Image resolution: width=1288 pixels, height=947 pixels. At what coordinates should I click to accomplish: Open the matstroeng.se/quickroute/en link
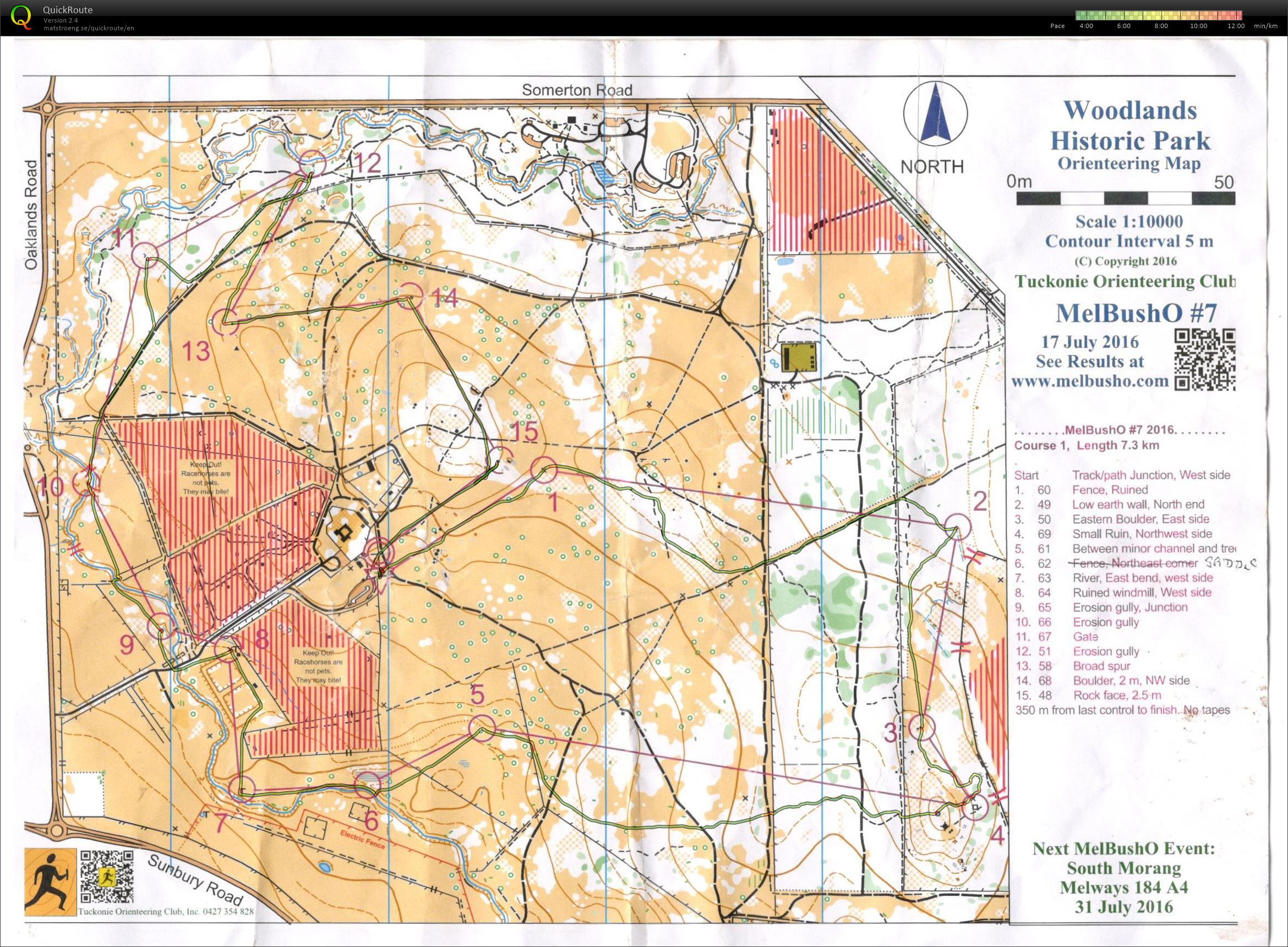click(x=89, y=28)
